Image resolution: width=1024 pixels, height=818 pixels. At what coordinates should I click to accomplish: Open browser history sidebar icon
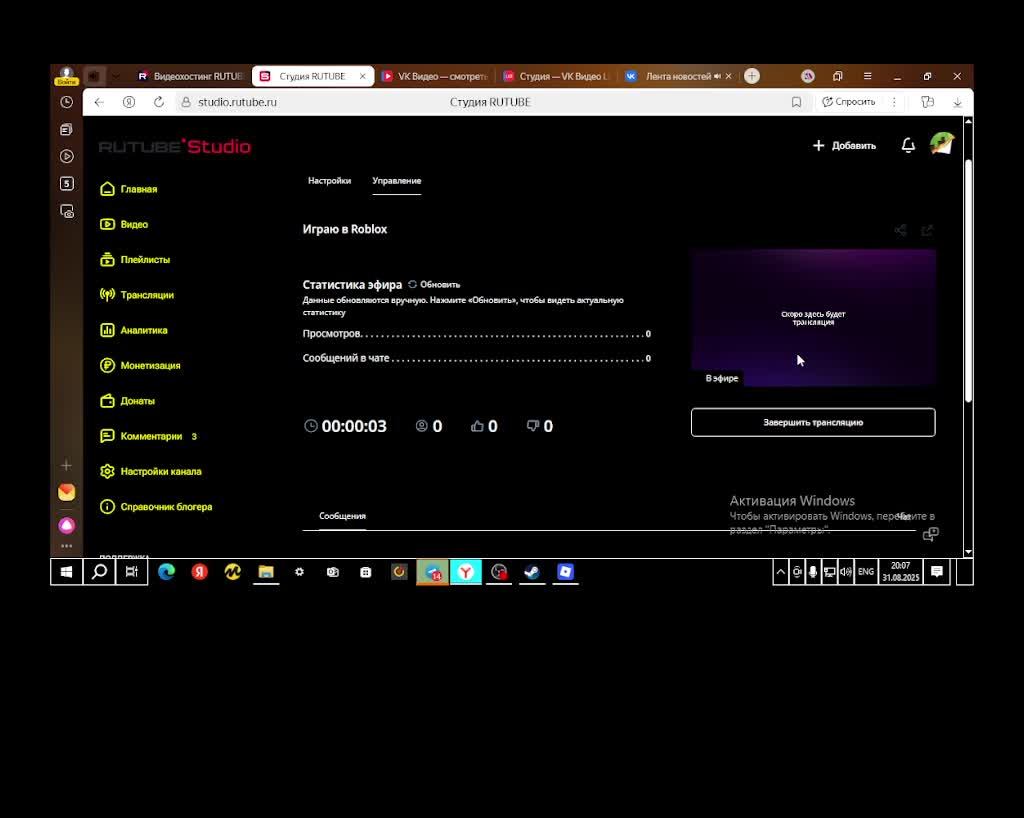(x=67, y=102)
